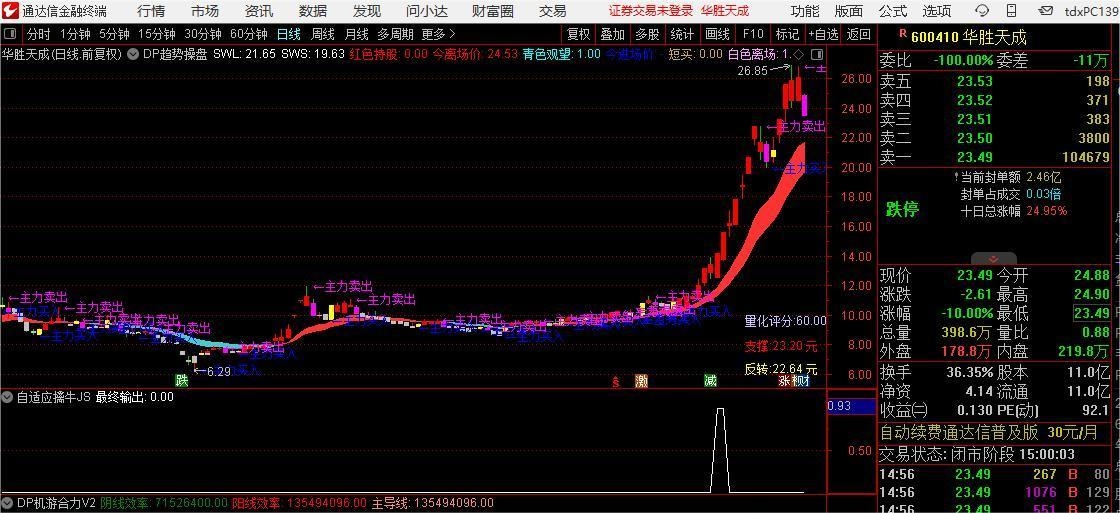Switch chart to 分时 view
This screenshot has width=1120, height=513.
tap(39, 34)
